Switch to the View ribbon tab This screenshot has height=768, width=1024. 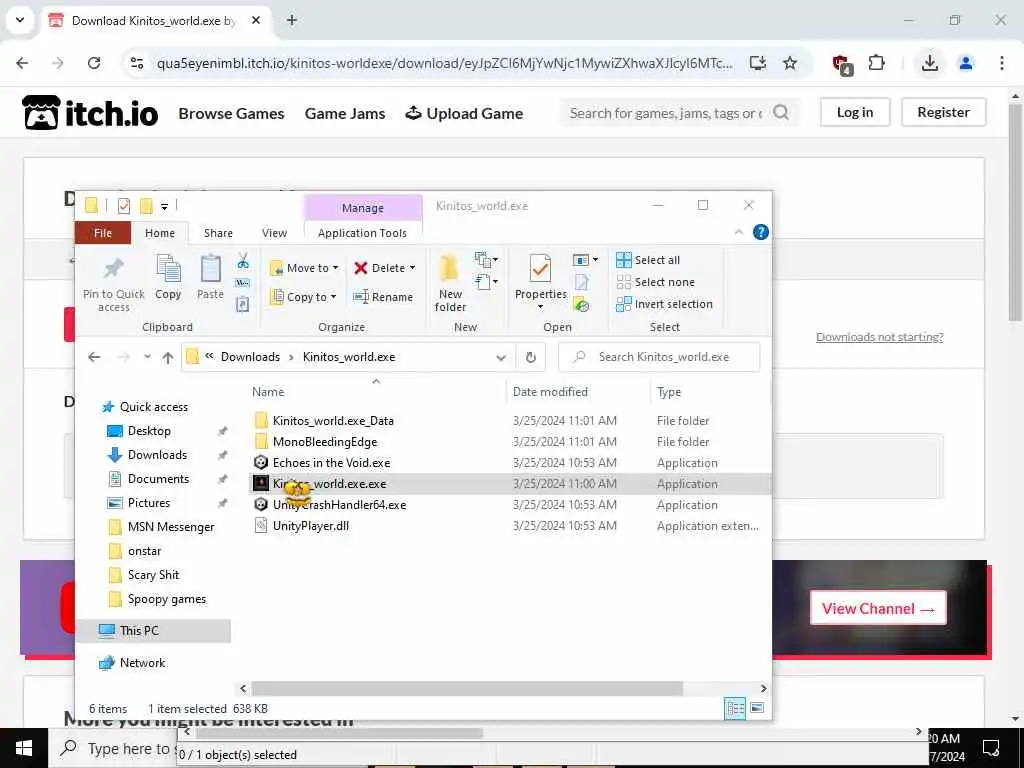point(274,233)
